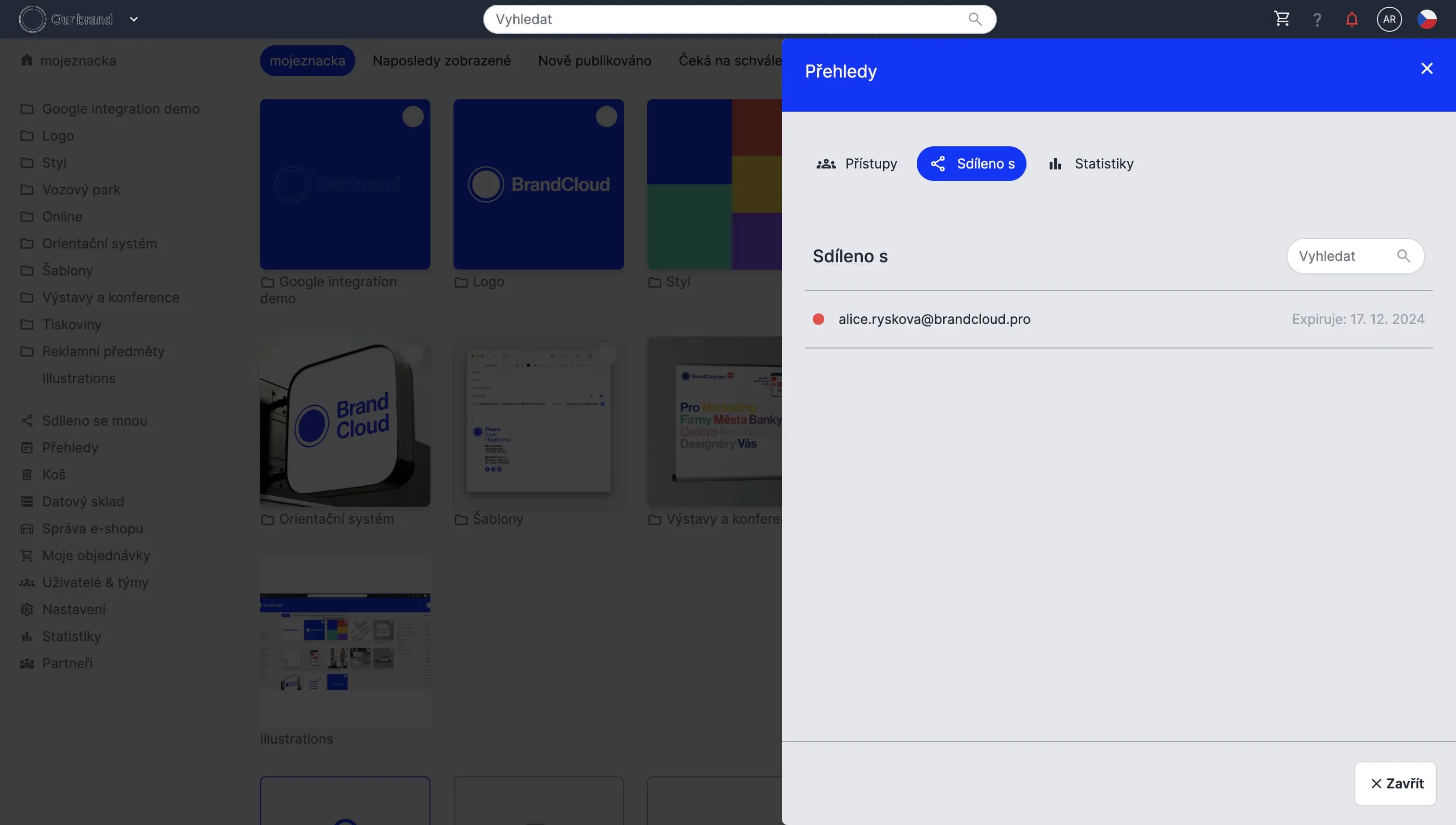The width and height of the screenshot is (1456, 825).
Task: Switch to the Přístupy tab
Action: click(857, 164)
